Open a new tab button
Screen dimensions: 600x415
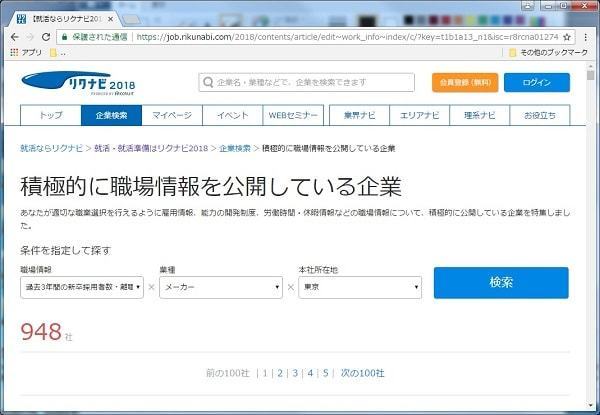tap(132, 19)
